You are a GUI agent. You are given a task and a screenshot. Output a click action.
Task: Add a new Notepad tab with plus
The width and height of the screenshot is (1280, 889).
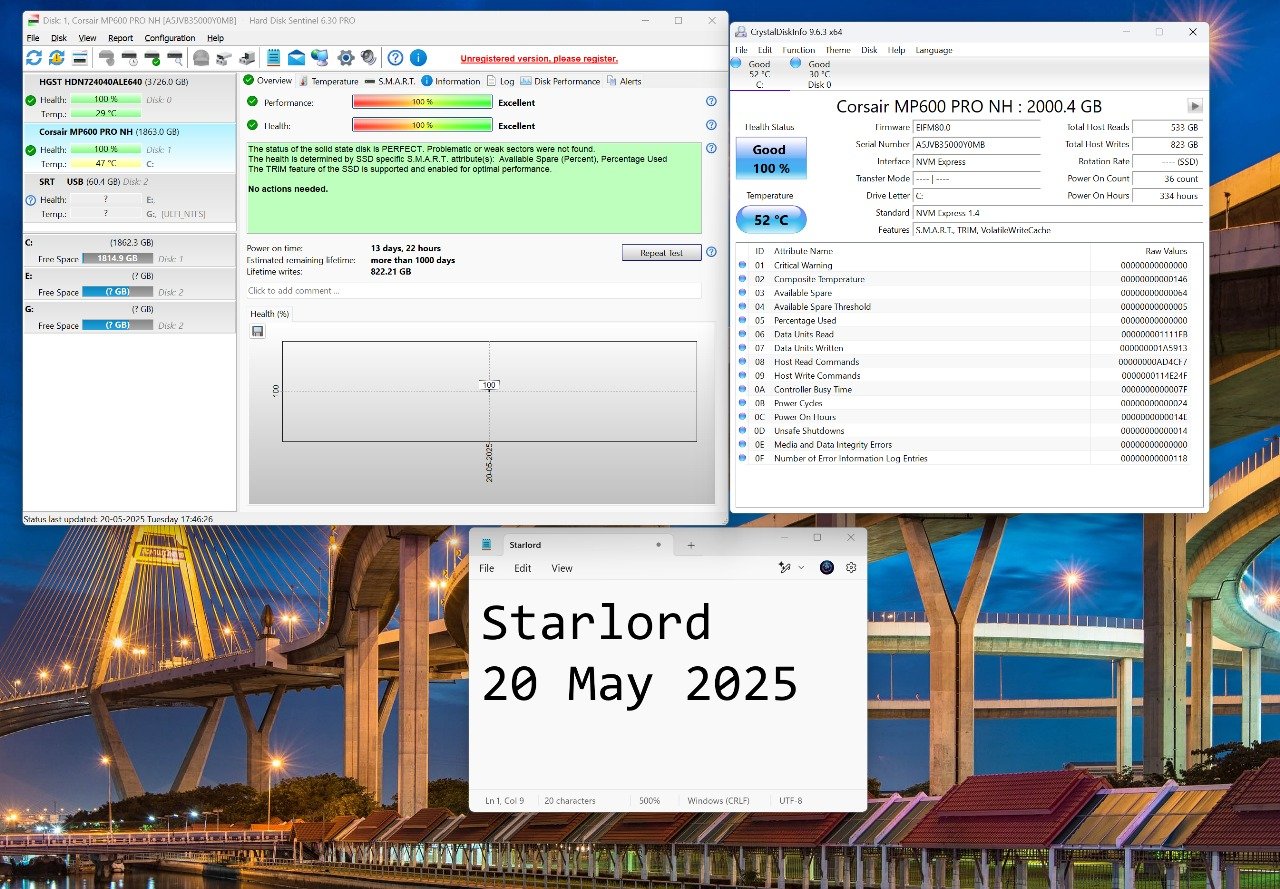(x=690, y=545)
